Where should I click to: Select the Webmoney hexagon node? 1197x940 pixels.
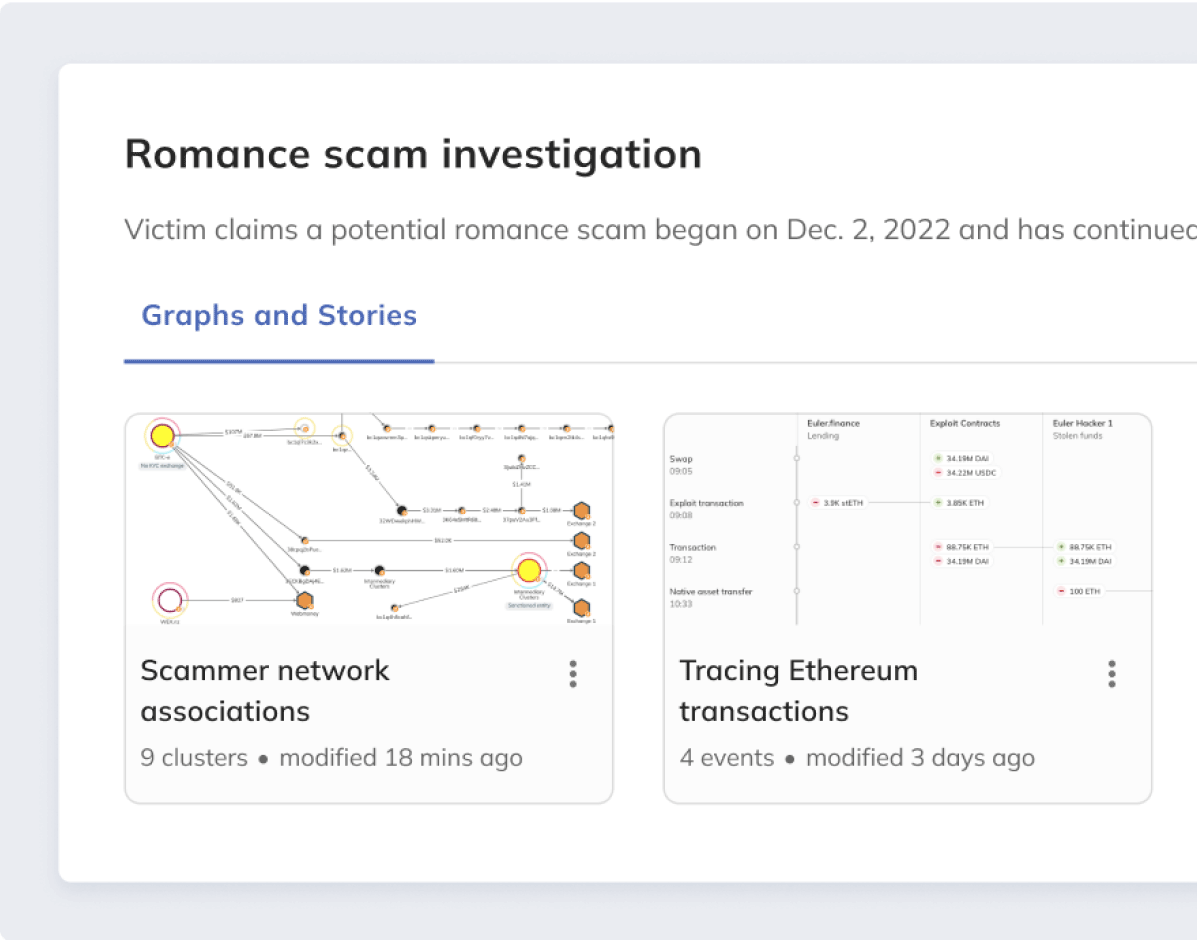(305, 600)
